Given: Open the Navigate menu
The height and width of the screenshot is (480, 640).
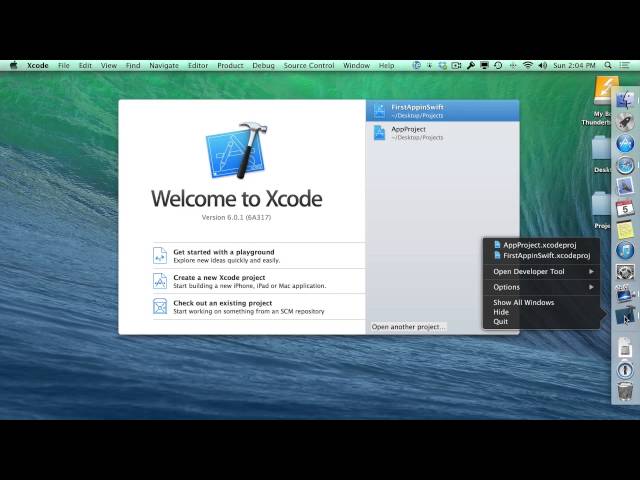Looking at the screenshot, I should (164, 65).
